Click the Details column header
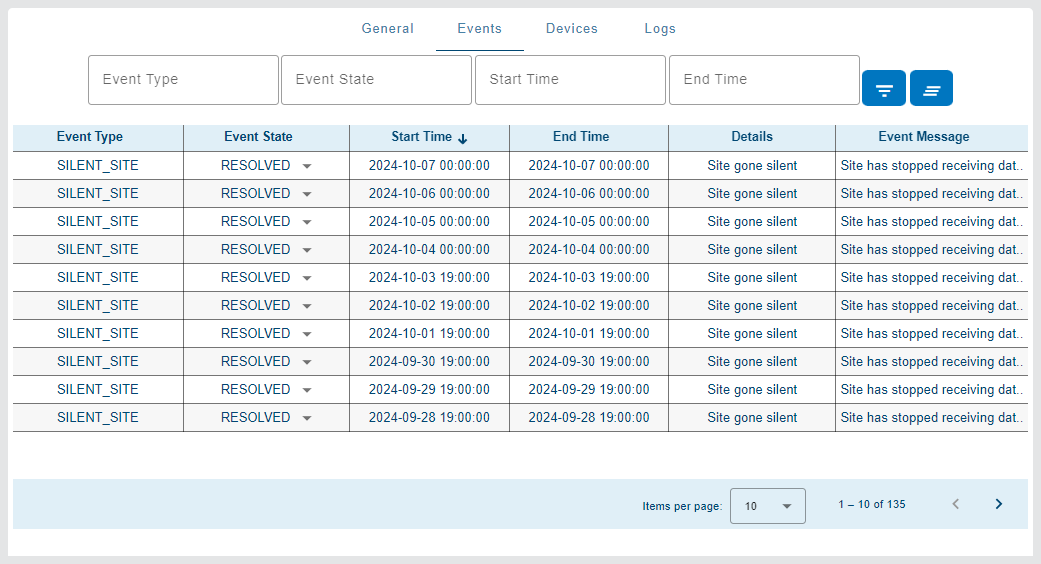 tap(752, 137)
